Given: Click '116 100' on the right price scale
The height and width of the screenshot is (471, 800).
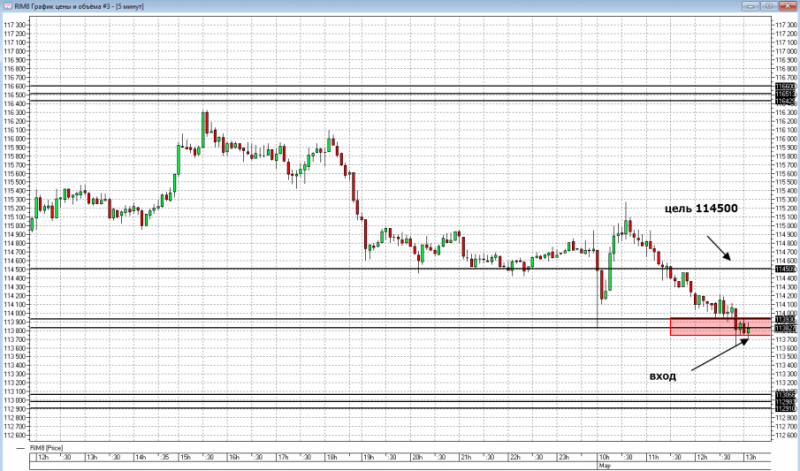Looking at the screenshot, I should (786, 130).
